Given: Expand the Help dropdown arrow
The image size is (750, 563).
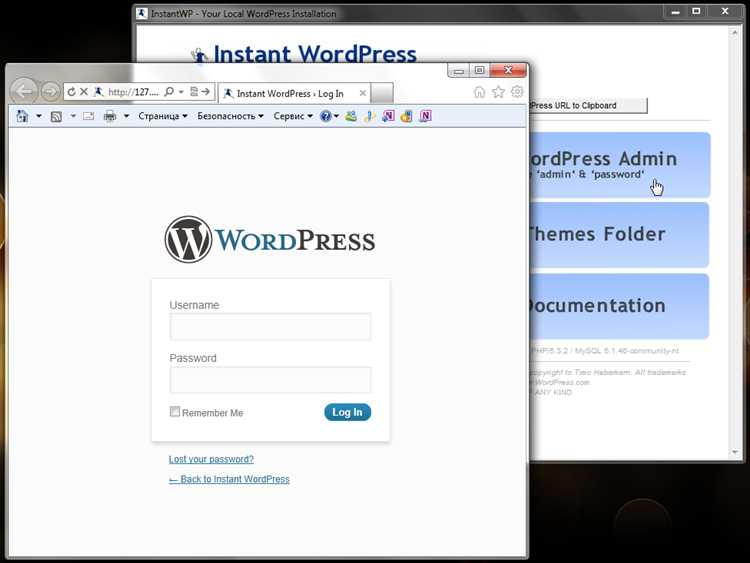Looking at the screenshot, I should pyautogui.click(x=336, y=116).
